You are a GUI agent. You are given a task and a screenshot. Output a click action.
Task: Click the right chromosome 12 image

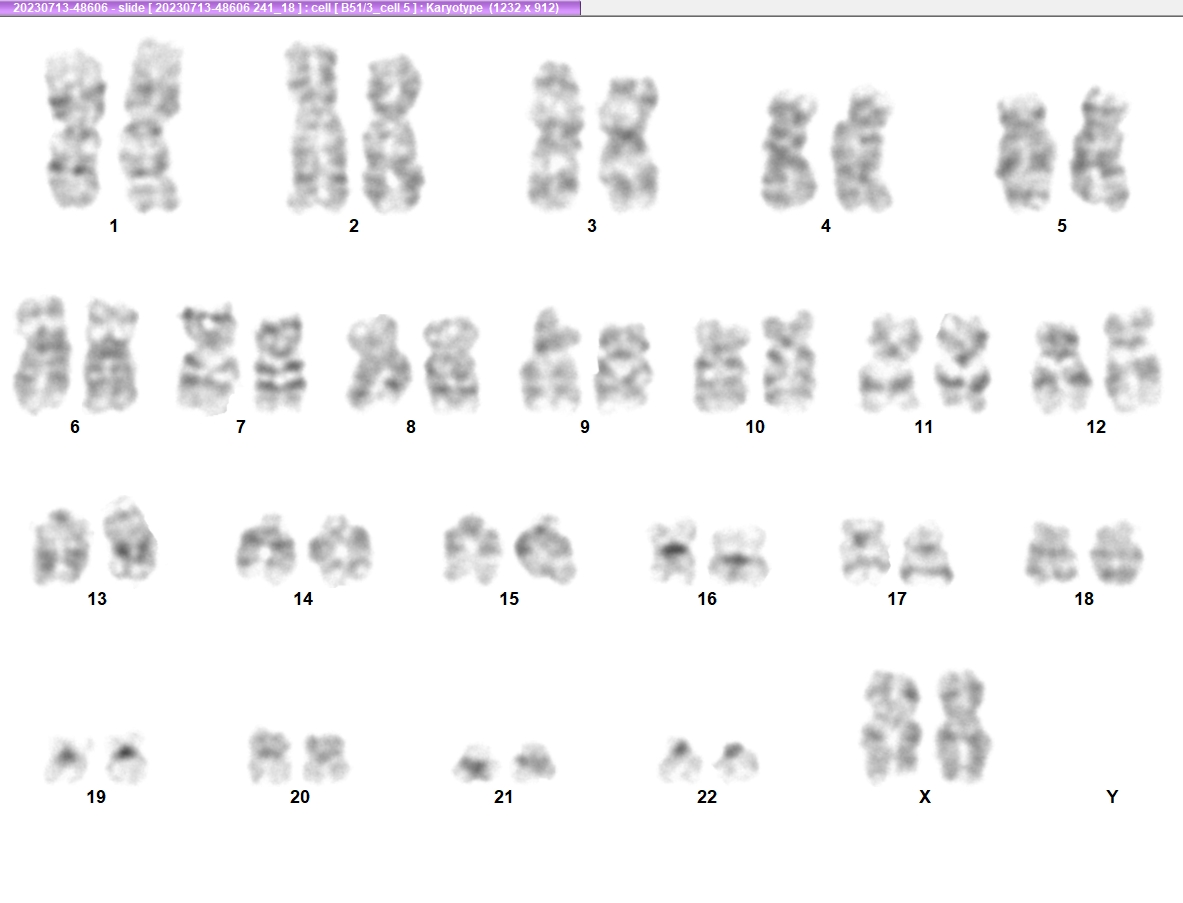tap(1132, 360)
